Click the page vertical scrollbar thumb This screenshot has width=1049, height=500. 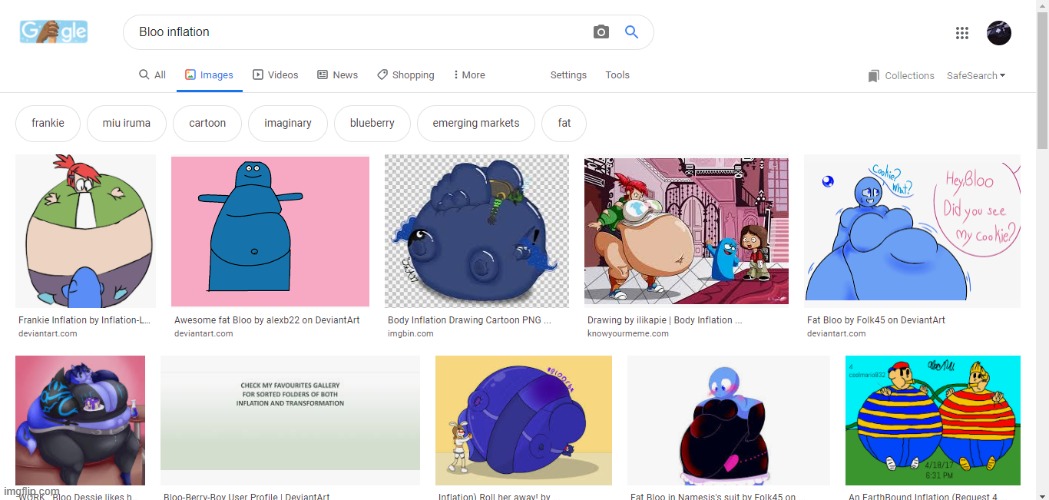(x=1043, y=80)
